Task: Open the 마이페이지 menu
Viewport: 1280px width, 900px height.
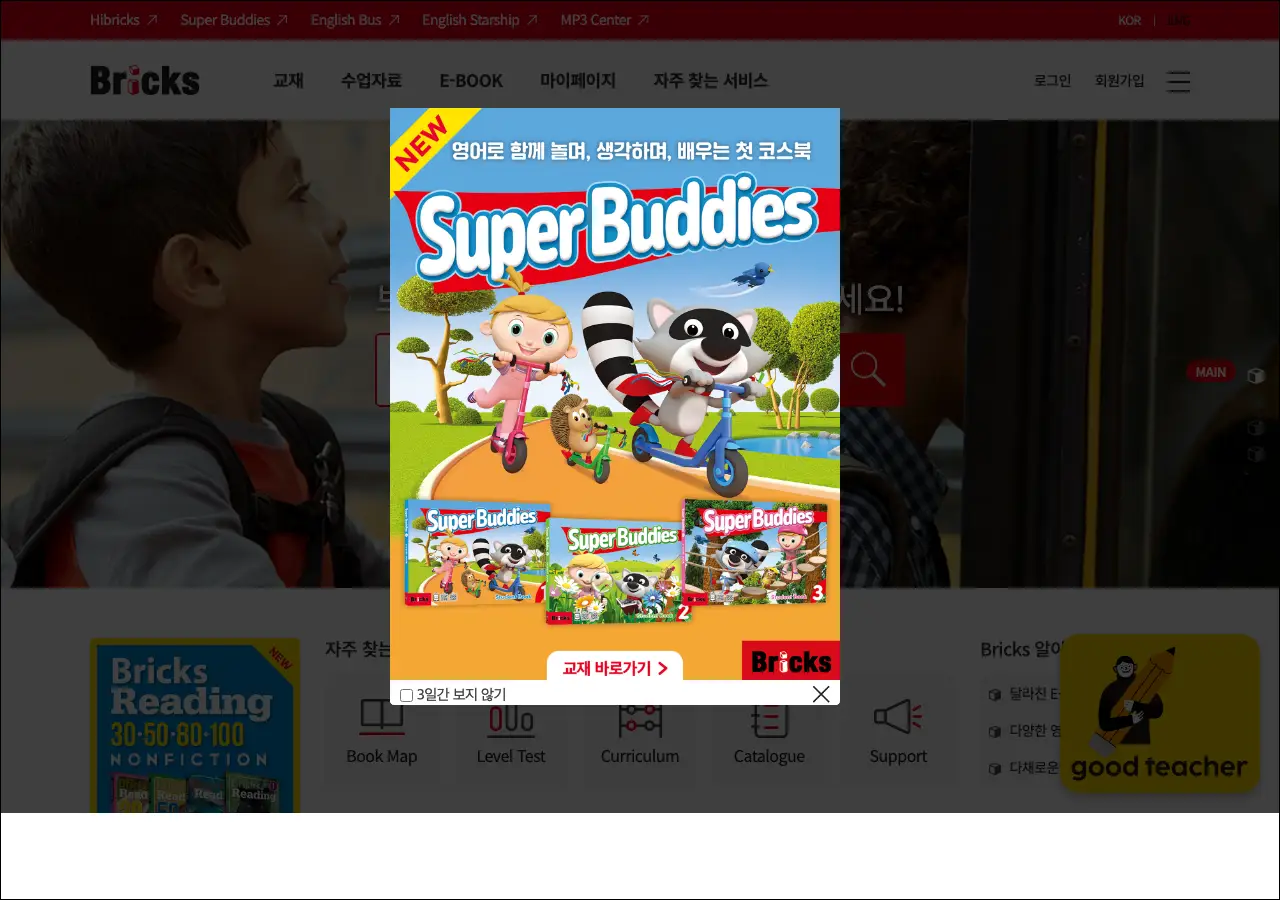Action: 578,81
